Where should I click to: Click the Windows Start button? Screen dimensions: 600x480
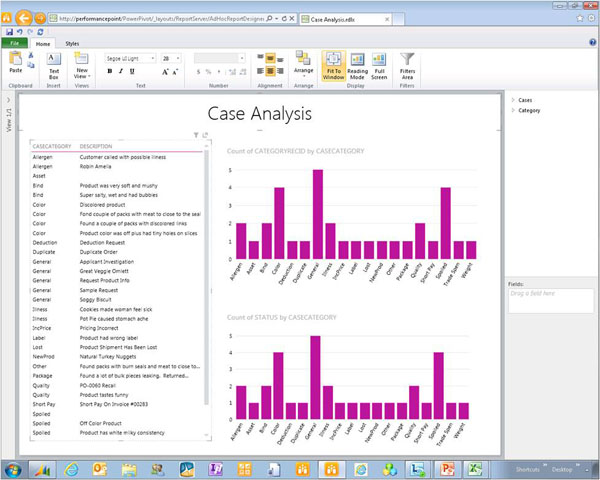[15, 468]
